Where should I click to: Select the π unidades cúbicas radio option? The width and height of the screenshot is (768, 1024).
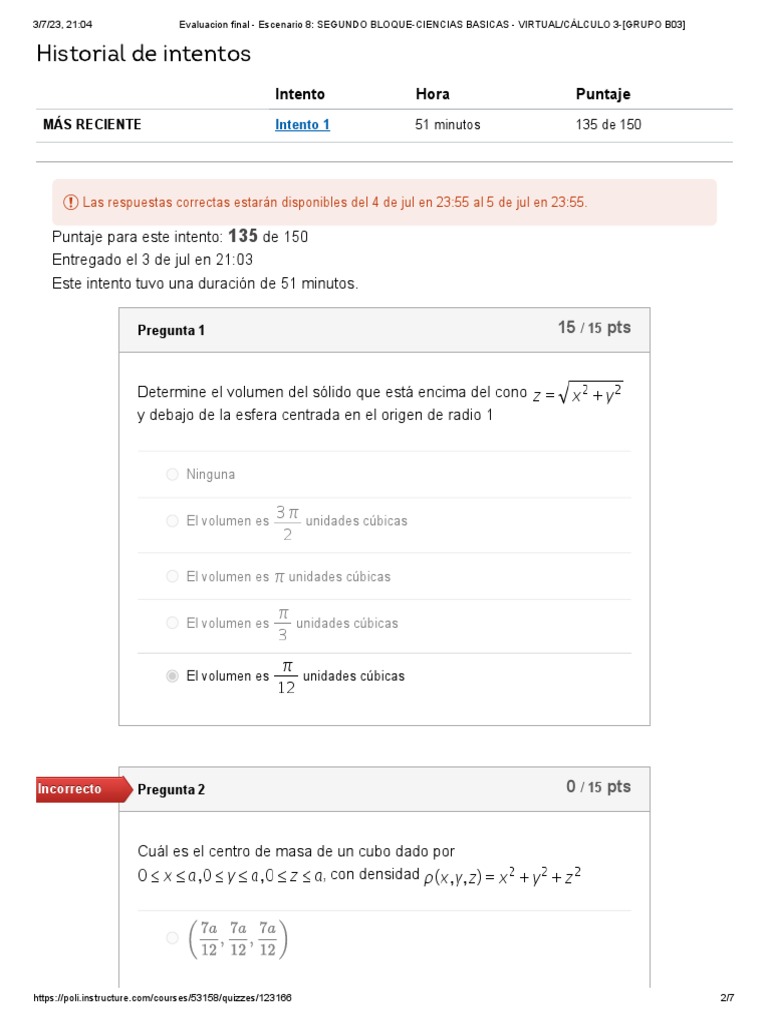(172, 577)
